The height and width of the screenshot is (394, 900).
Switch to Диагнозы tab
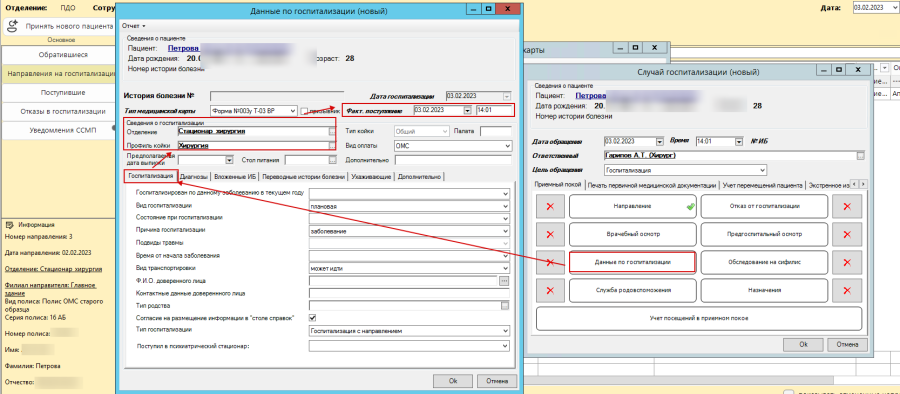pyautogui.click(x=194, y=177)
